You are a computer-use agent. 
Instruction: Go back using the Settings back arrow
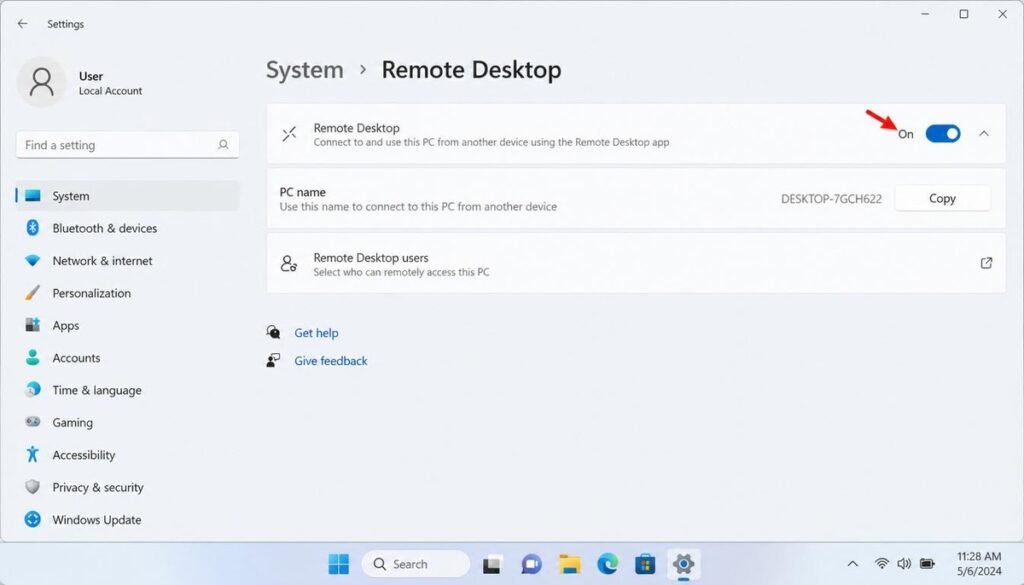coord(23,24)
